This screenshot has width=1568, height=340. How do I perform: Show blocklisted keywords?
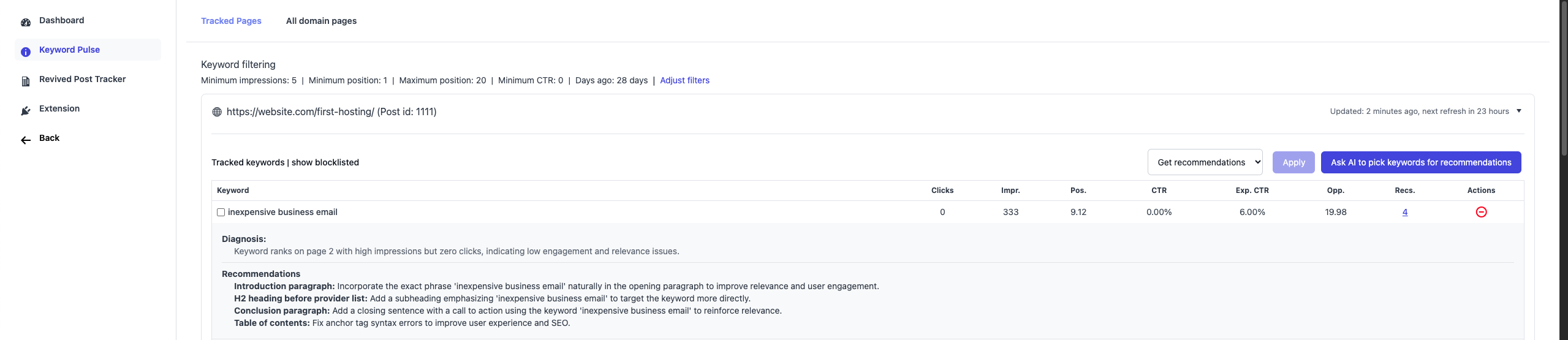pyautogui.click(x=325, y=162)
